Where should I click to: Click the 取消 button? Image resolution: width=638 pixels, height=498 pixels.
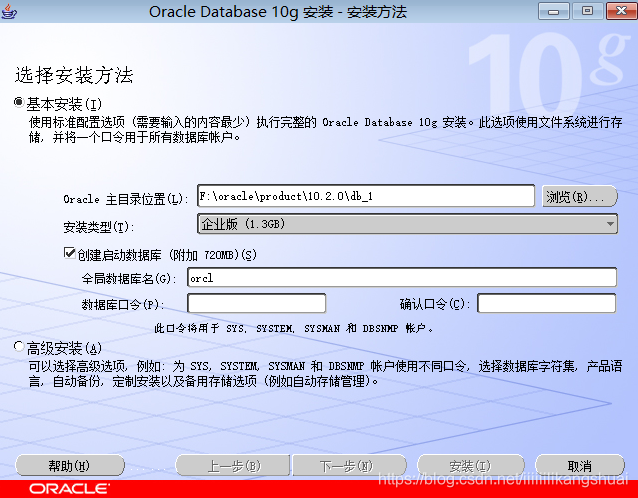click(580, 465)
